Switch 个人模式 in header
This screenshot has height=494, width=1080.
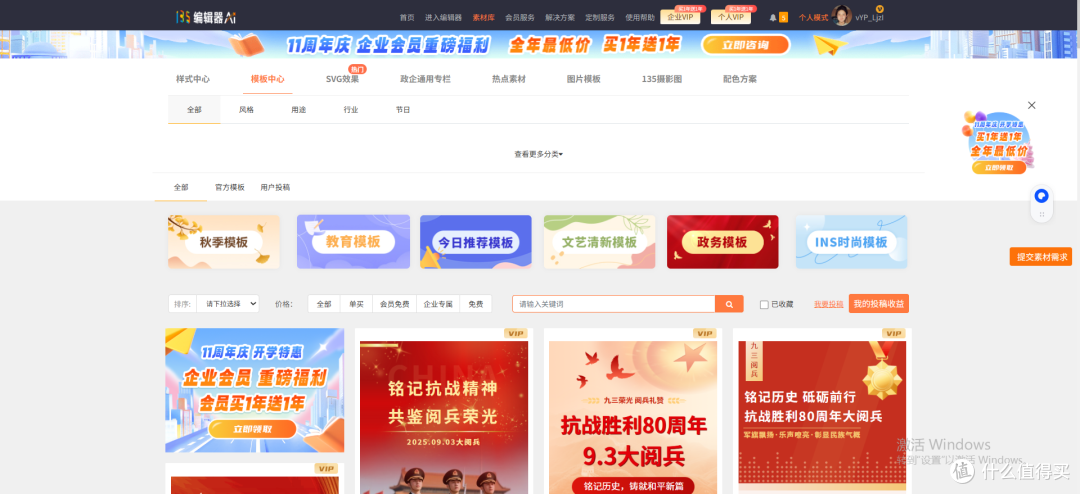[813, 18]
